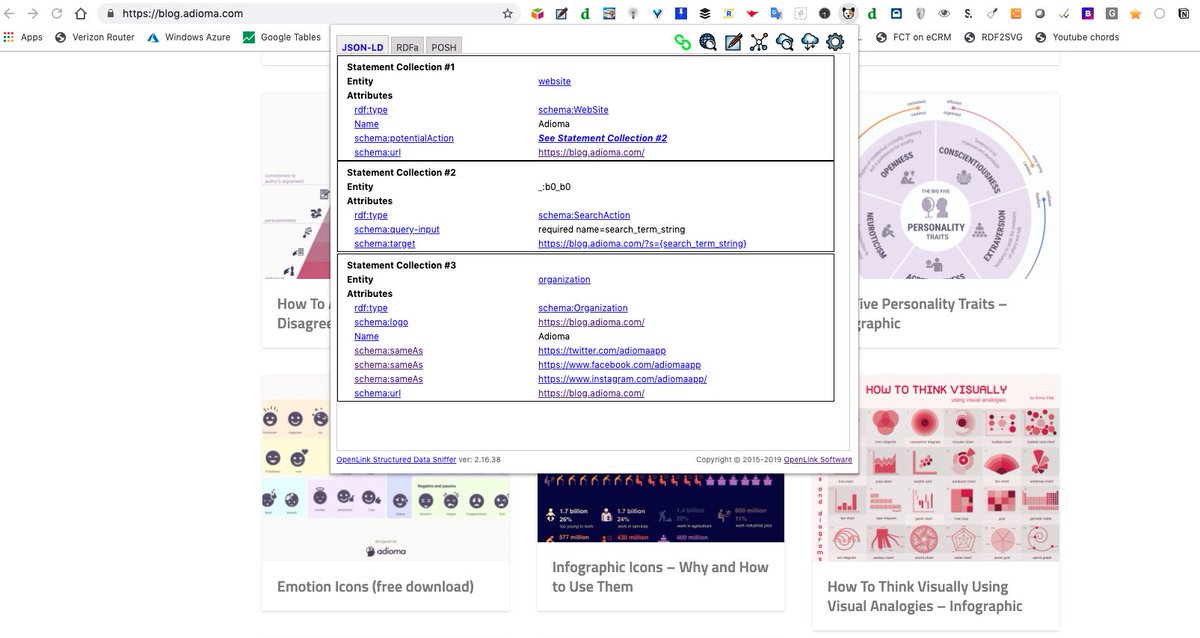
Task: Click the schema:logo attribute link
Action: point(381,322)
